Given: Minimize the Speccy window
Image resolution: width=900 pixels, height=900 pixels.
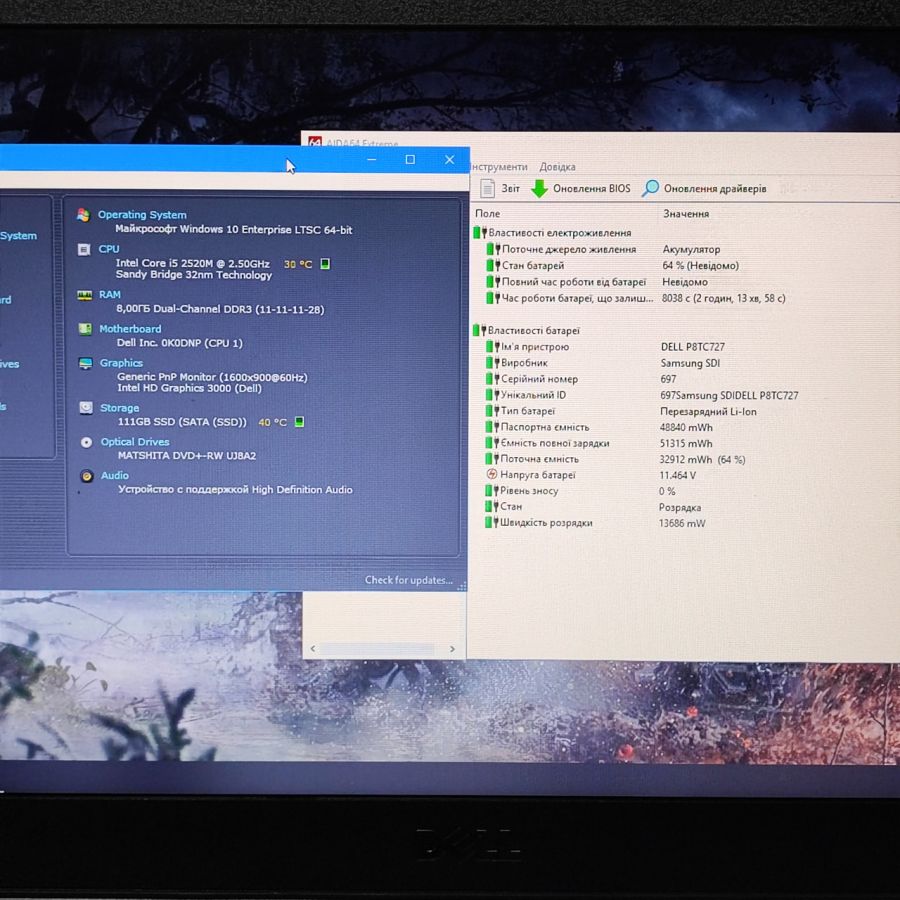Looking at the screenshot, I should [x=372, y=160].
